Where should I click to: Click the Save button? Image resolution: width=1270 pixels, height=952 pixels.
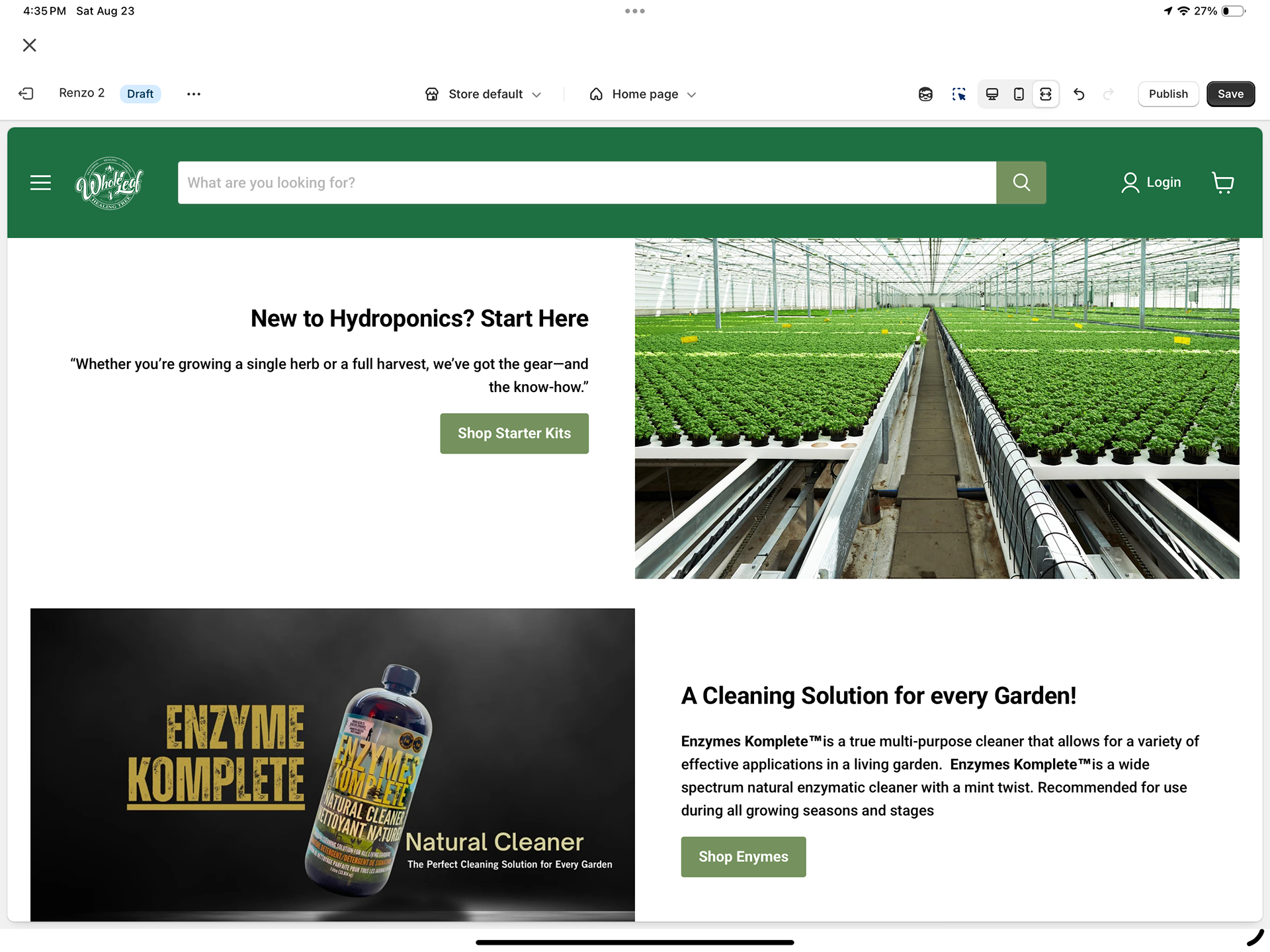tap(1230, 94)
